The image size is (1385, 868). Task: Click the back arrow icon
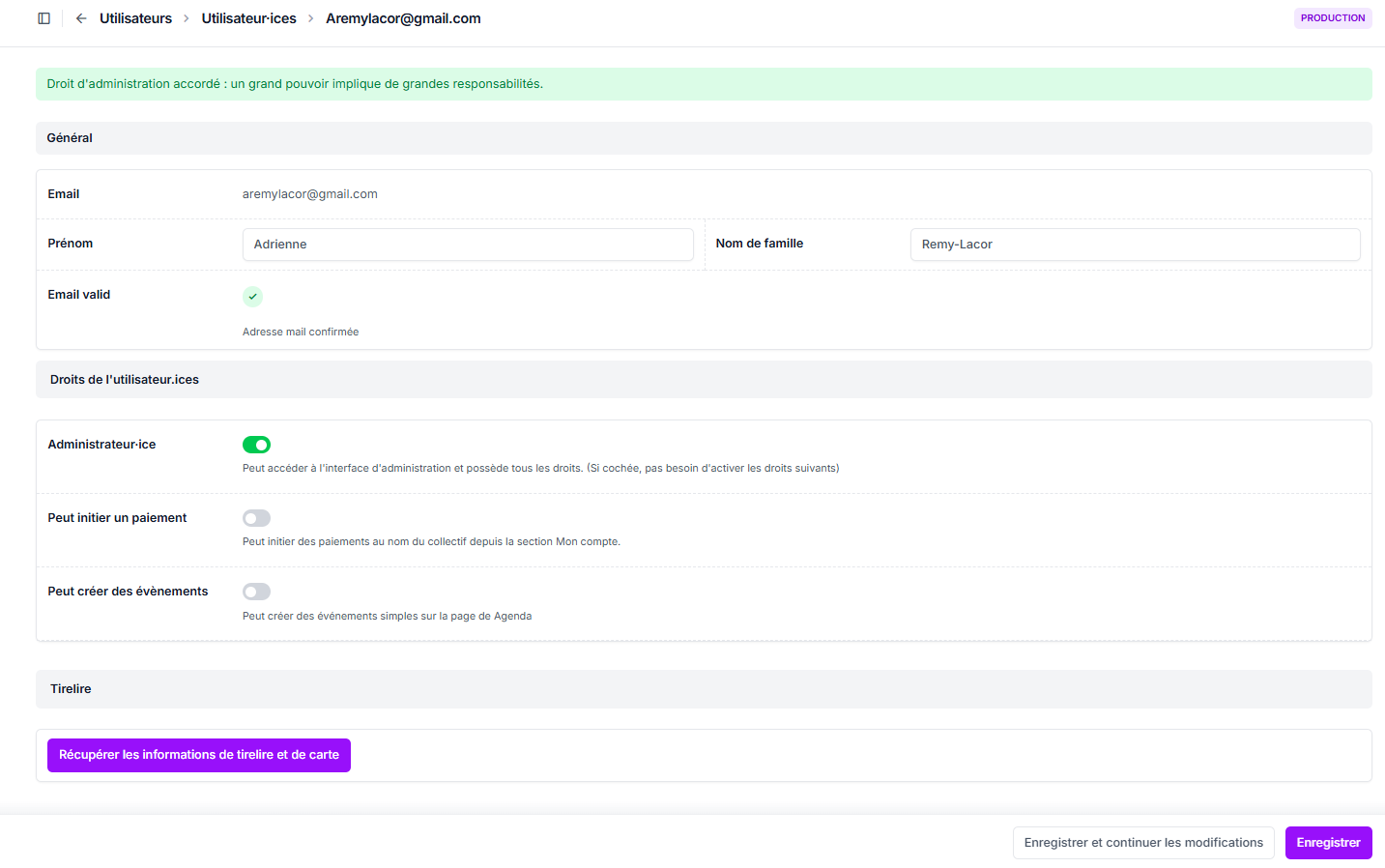pos(81,18)
